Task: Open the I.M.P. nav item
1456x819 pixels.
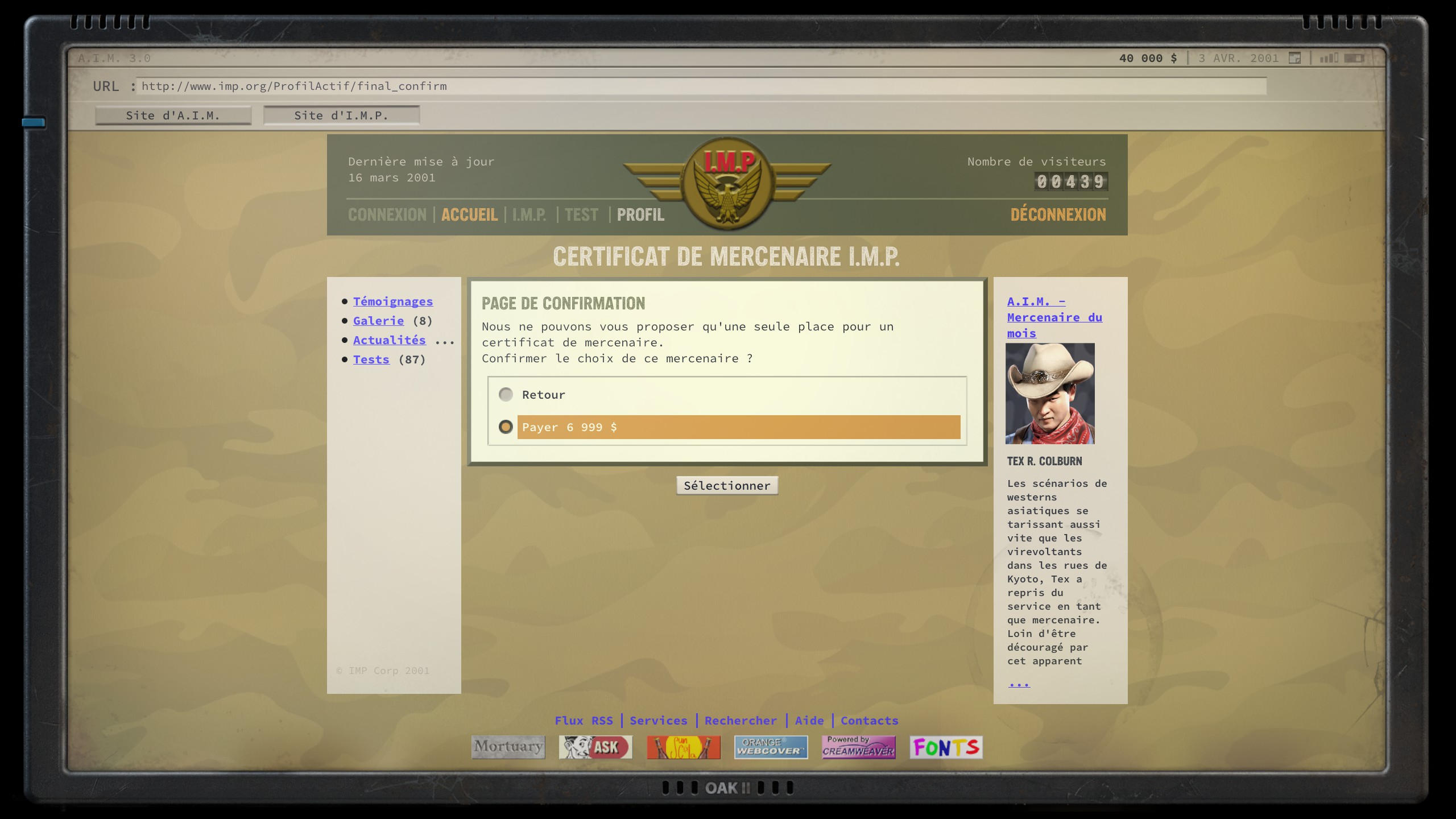Action: point(529,214)
